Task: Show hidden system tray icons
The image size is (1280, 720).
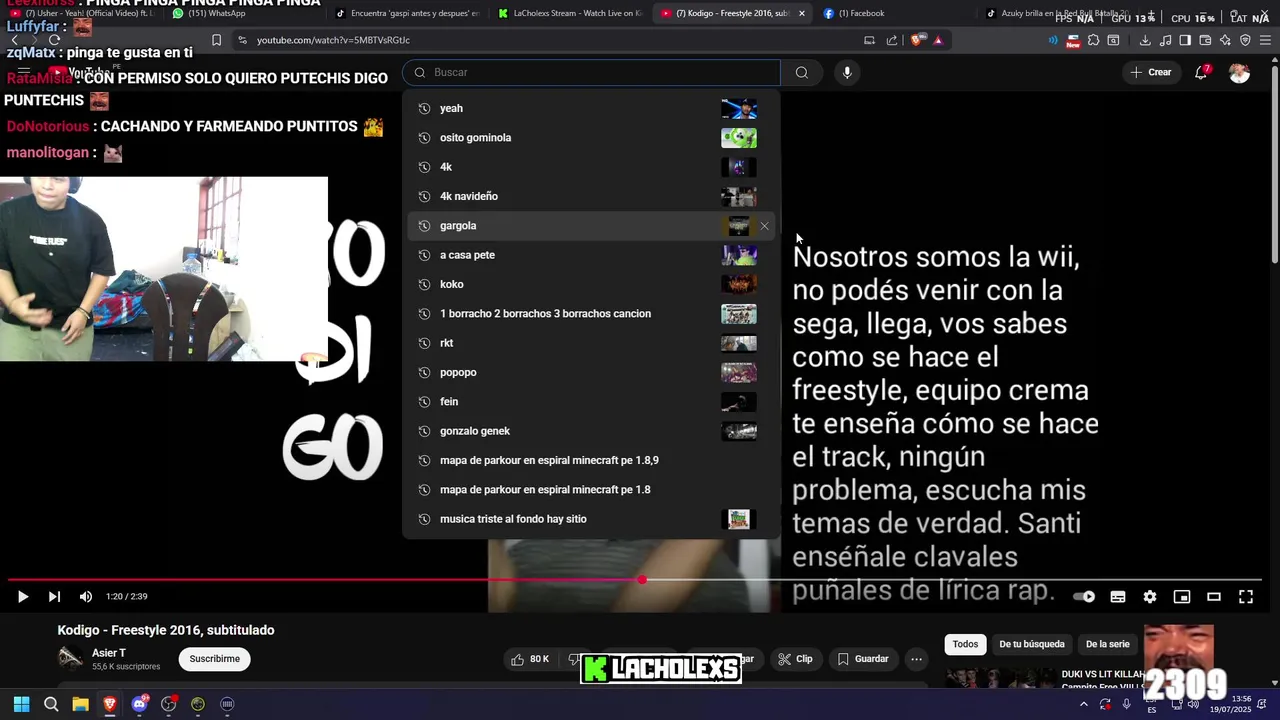Action: tap(1083, 704)
